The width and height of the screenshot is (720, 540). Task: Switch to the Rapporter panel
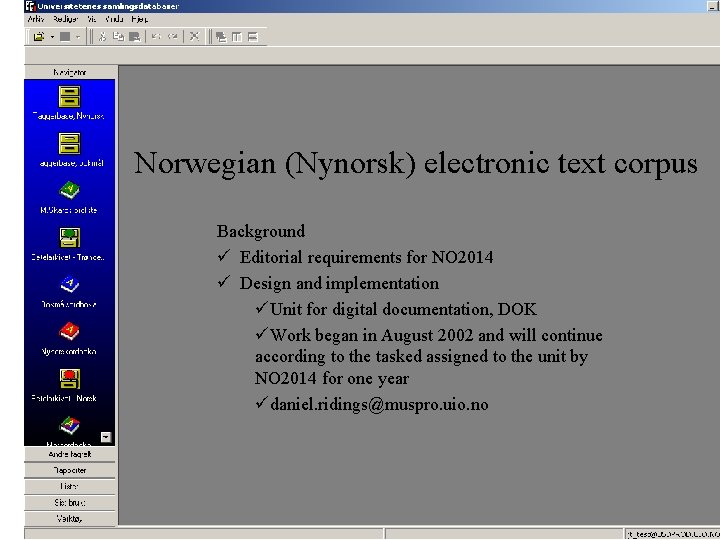pos(70,470)
